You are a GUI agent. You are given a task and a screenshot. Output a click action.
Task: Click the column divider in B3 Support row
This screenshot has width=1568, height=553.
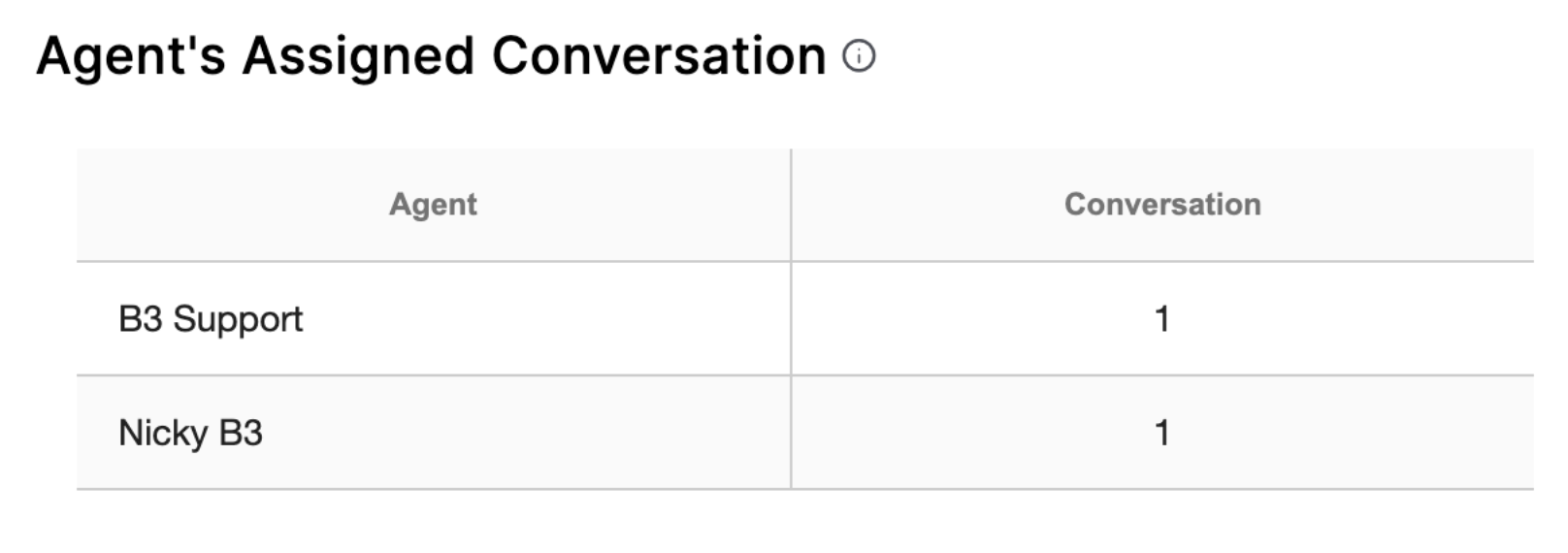pos(791,319)
